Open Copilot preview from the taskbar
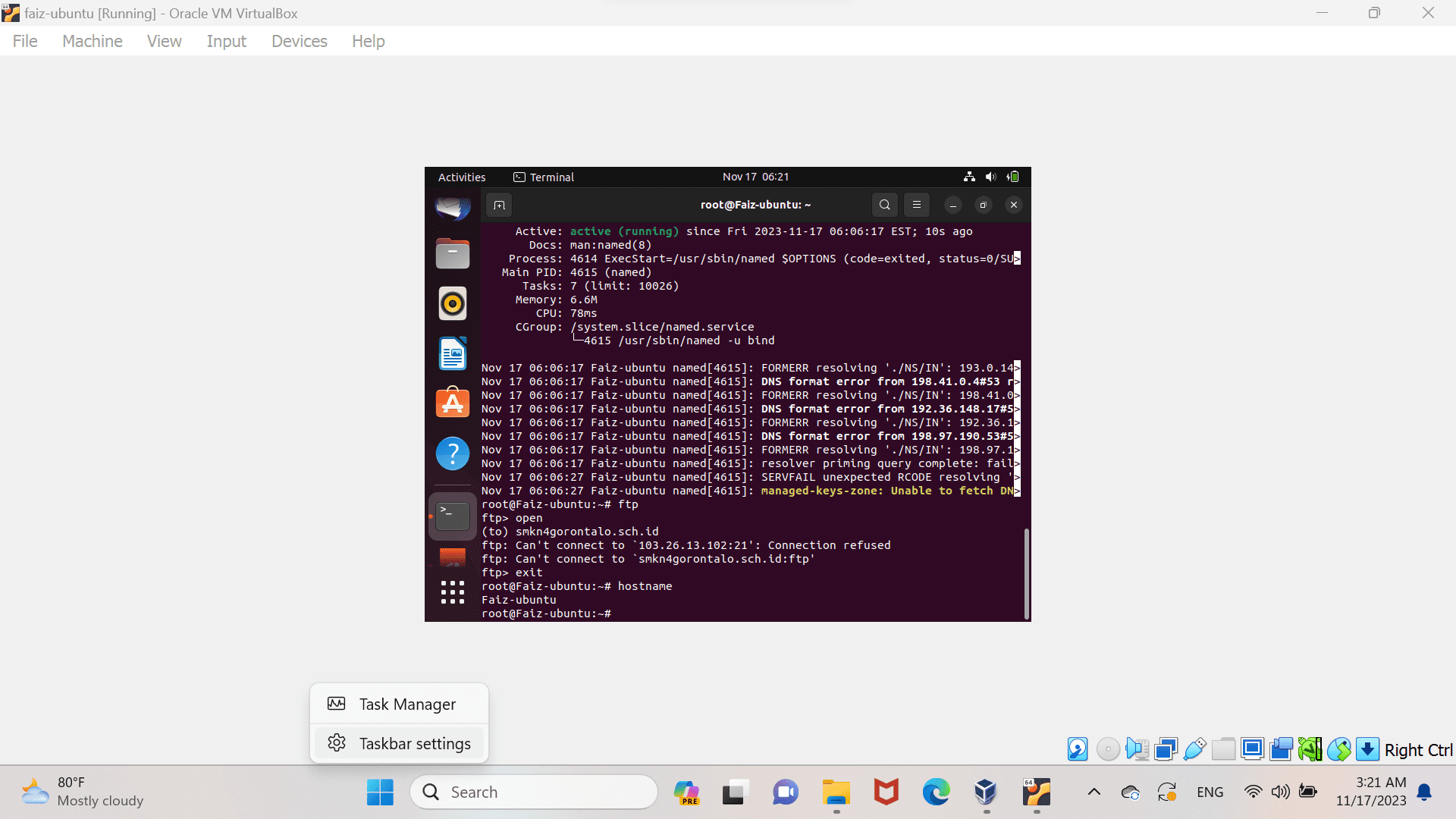This screenshot has height=819, width=1456. click(686, 792)
